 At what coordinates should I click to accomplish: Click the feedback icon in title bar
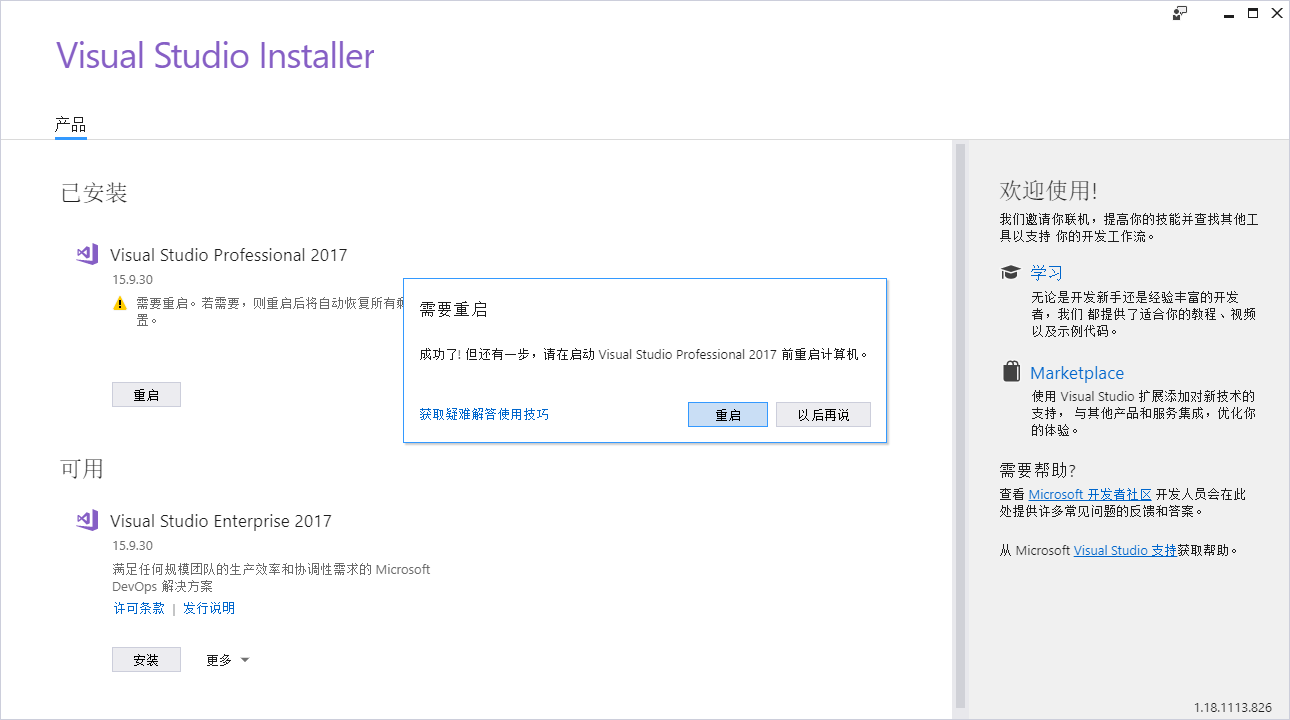[x=1180, y=13]
